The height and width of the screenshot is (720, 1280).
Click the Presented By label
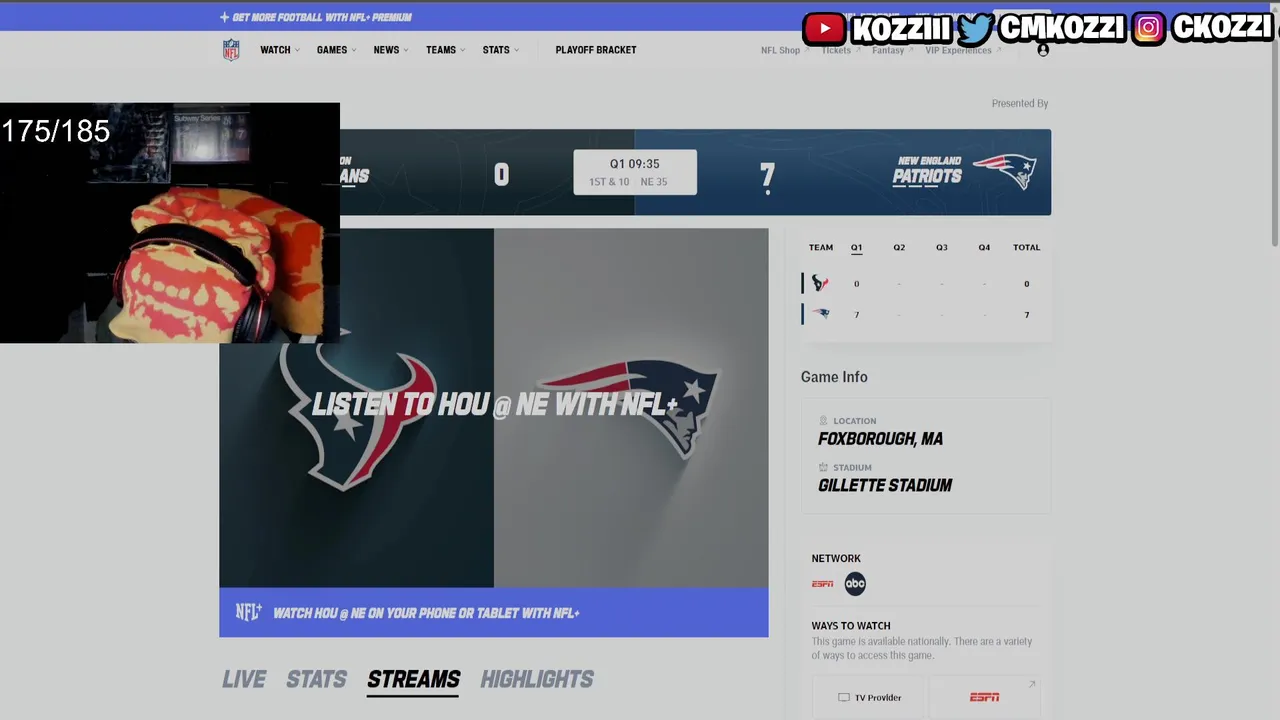click(1020, 103)
